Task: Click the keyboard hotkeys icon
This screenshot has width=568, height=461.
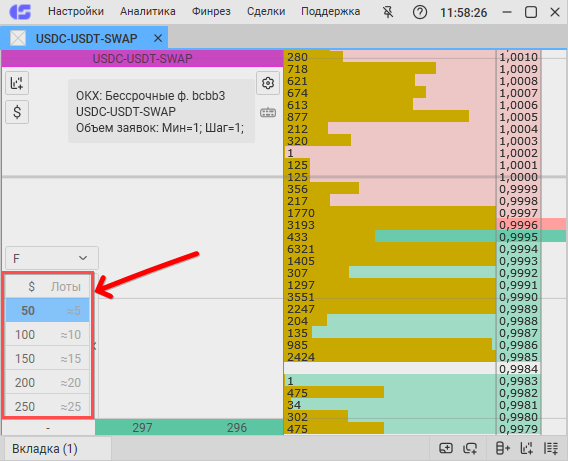Action: (268, 113)
